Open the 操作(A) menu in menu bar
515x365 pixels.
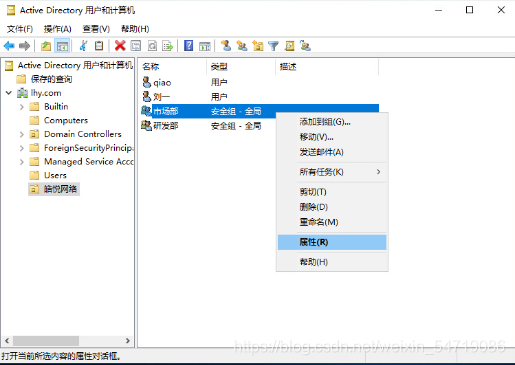click(57, 29)
